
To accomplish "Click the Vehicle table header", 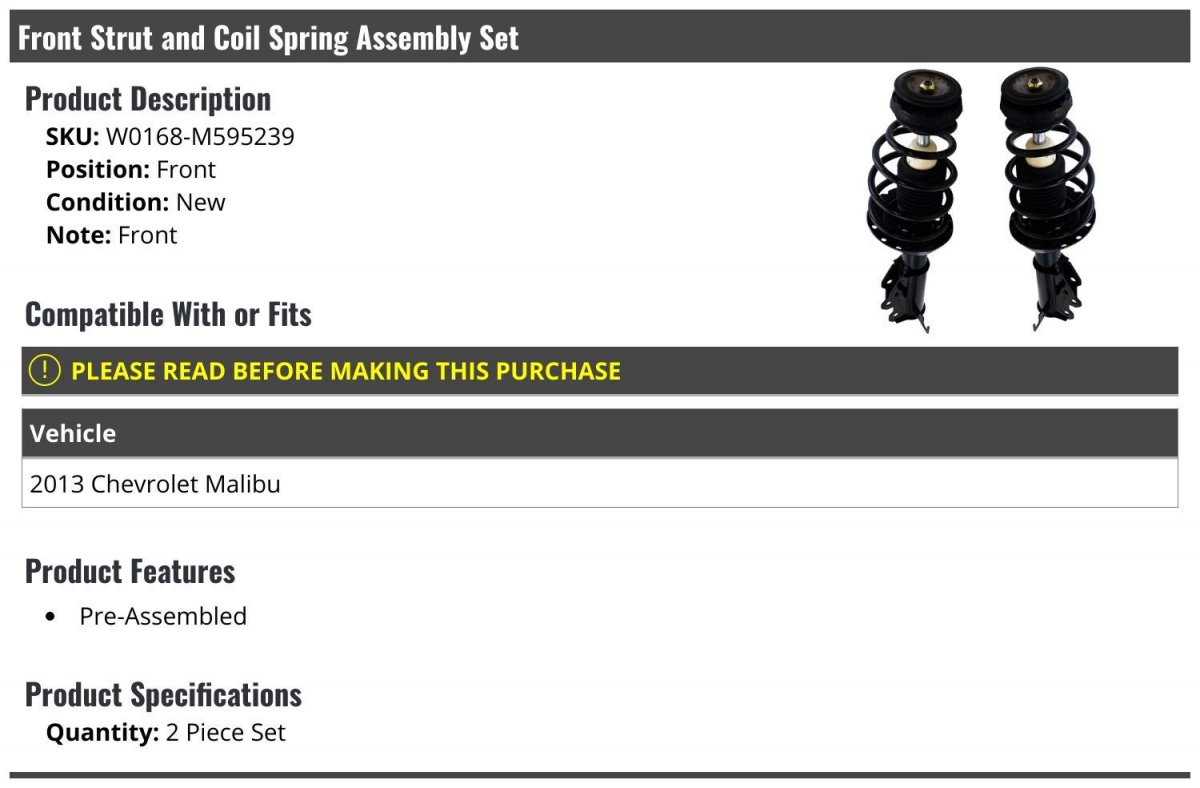I will point(600,433).
